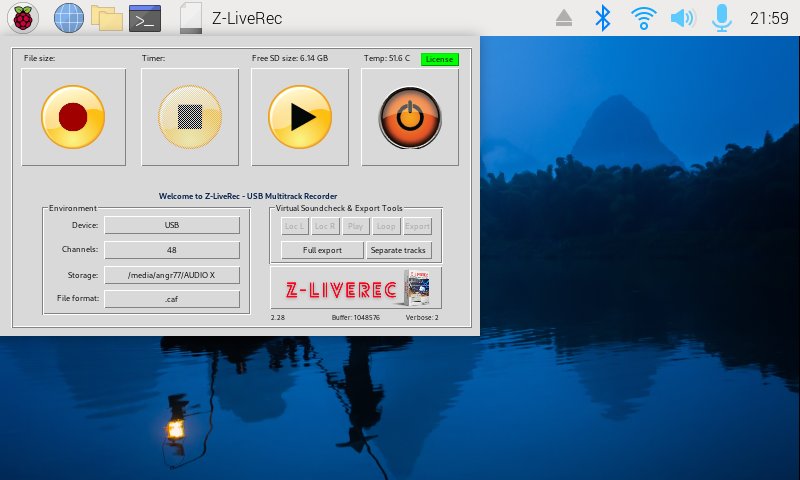Click the Z-LiveRec logo banner
The height and width of the screenshot is (480, 800).
click(356, 288)
